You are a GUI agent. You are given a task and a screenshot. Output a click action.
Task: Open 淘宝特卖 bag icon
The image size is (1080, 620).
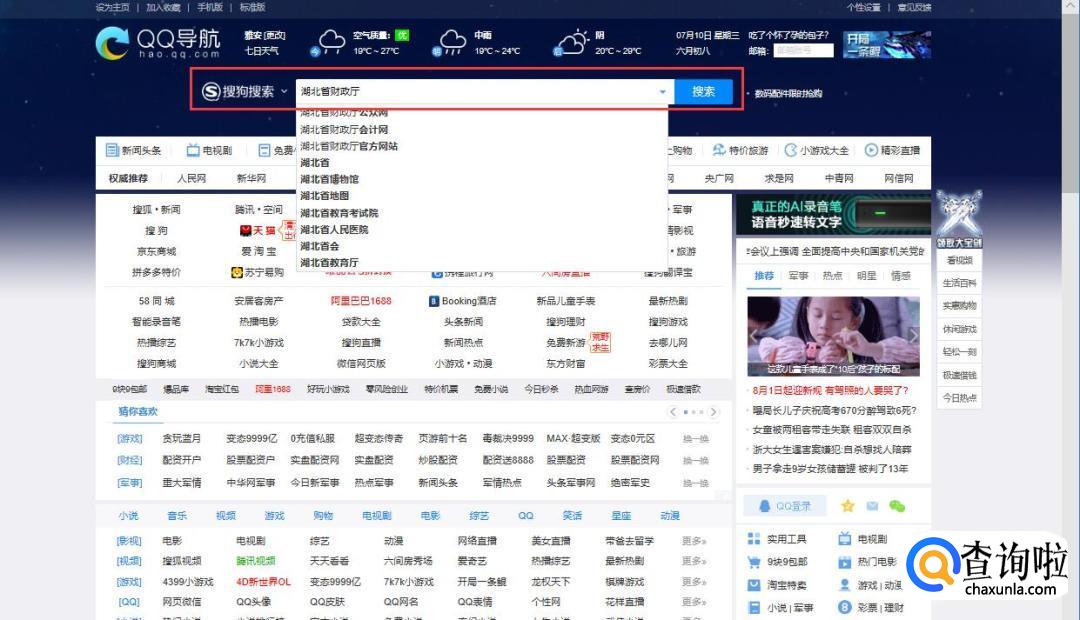coord(754,585)
